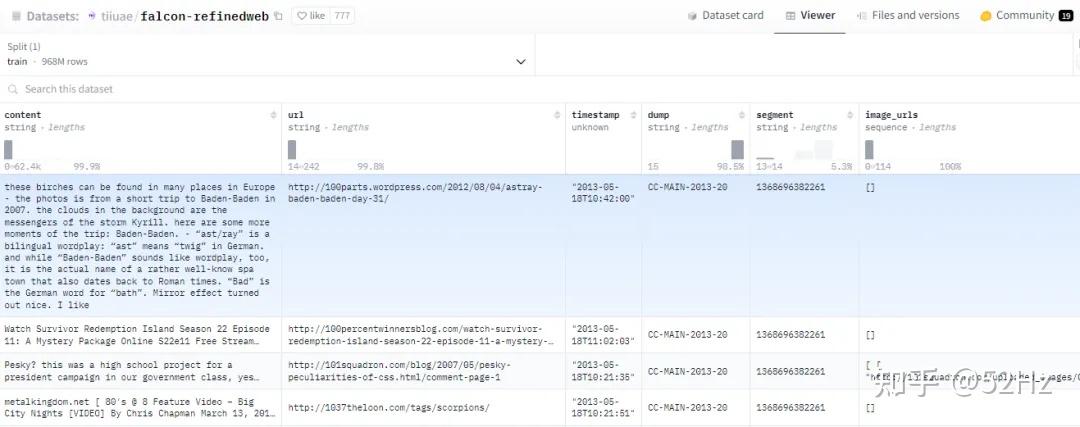Viewport: 1080px width, 427px height.
Task: Sort by dump column arrows icon
Action: [743, 115]
